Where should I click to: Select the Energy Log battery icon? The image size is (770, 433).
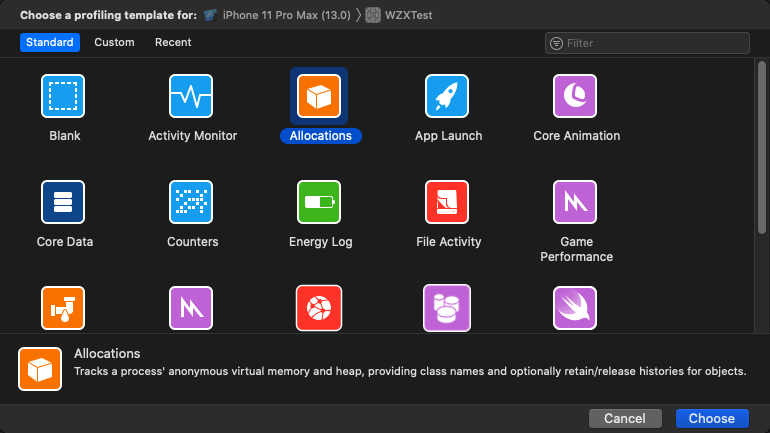tap(319, 202)
